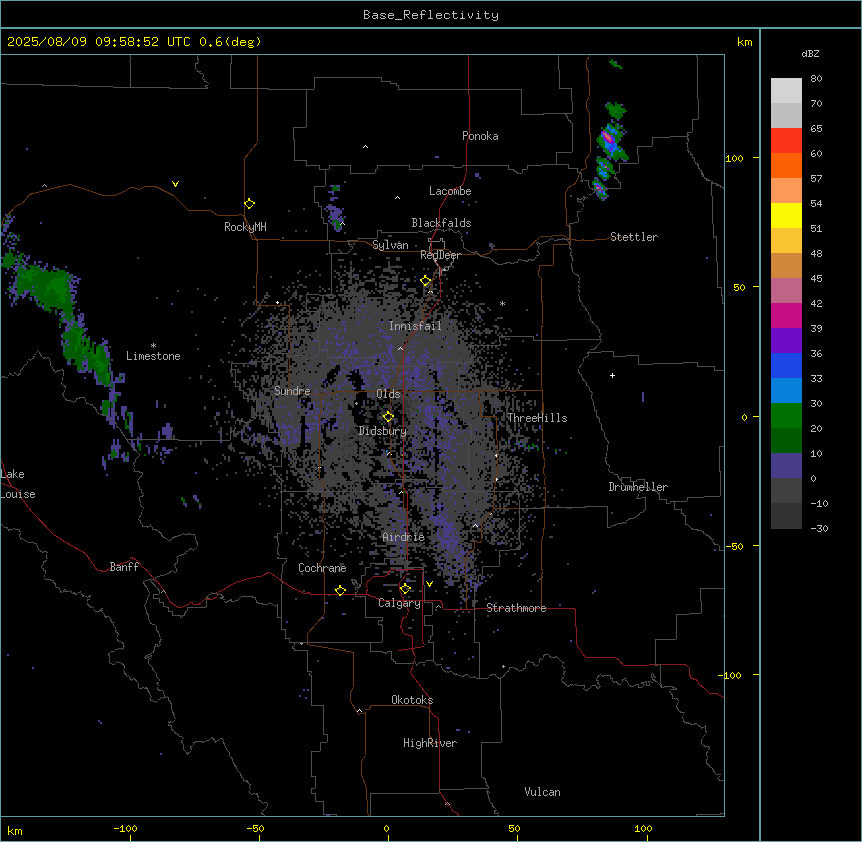
Task: Click the magenta 42 dBZ legend color
Action: (786, 315)
